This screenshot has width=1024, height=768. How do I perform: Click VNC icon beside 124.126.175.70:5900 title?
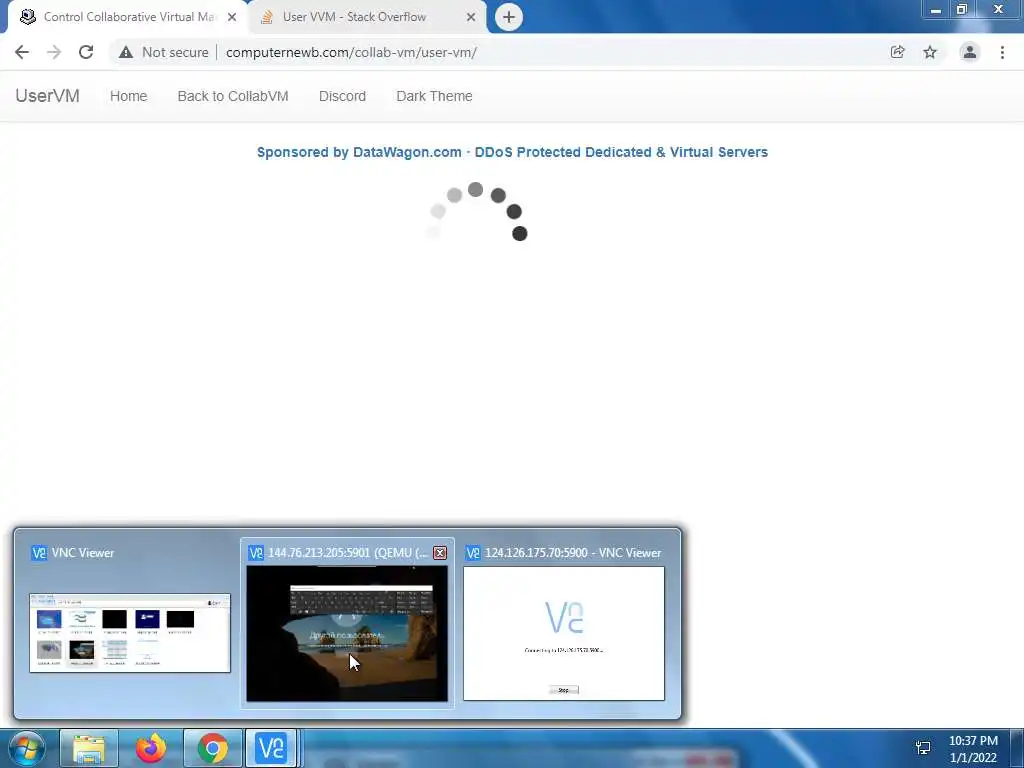(473, 553)
